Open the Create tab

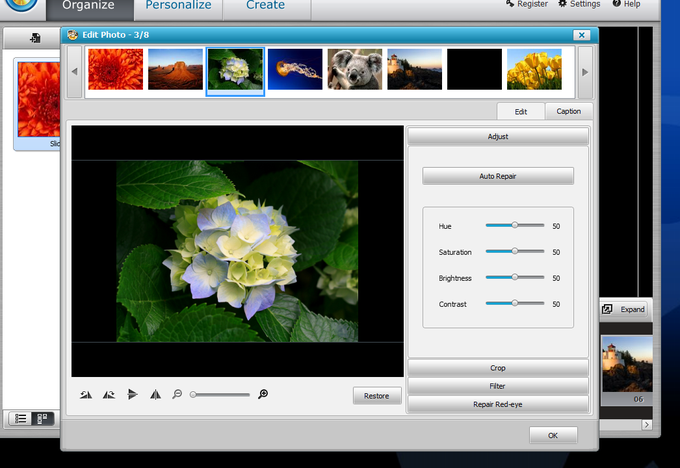pyautogui.click(x=266, y=8)
